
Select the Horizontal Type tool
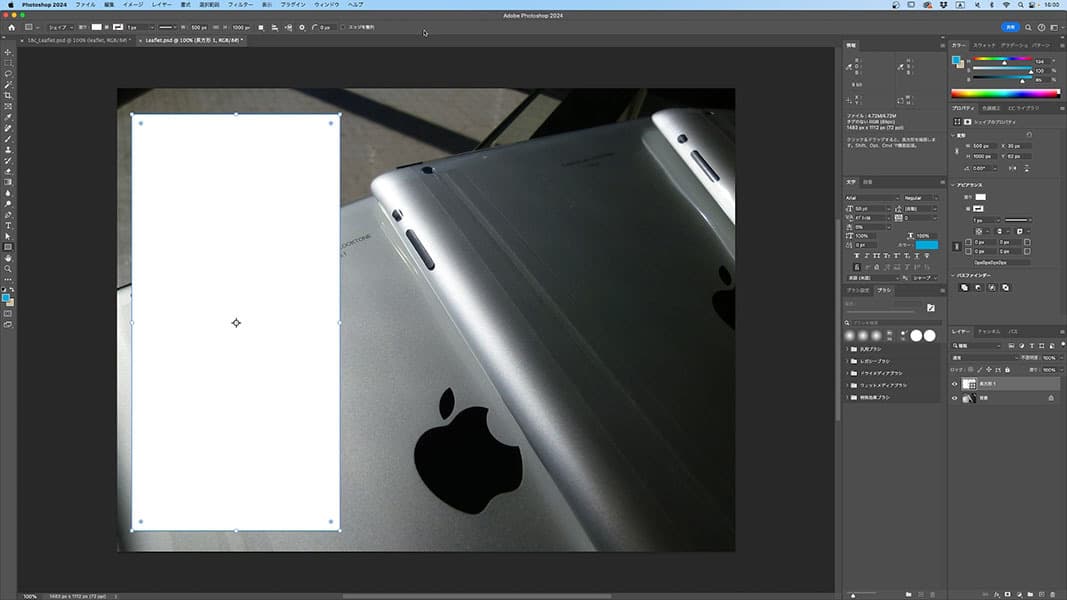click(8, 225)
